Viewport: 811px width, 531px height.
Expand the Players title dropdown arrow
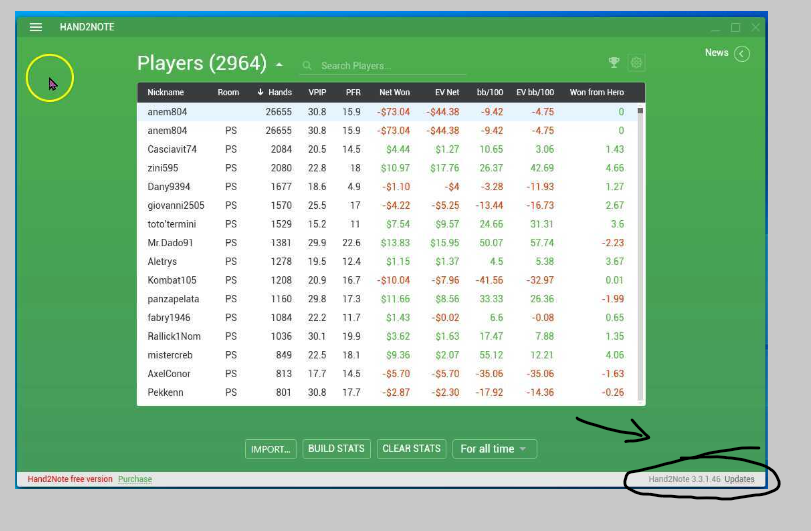[279, 65]
